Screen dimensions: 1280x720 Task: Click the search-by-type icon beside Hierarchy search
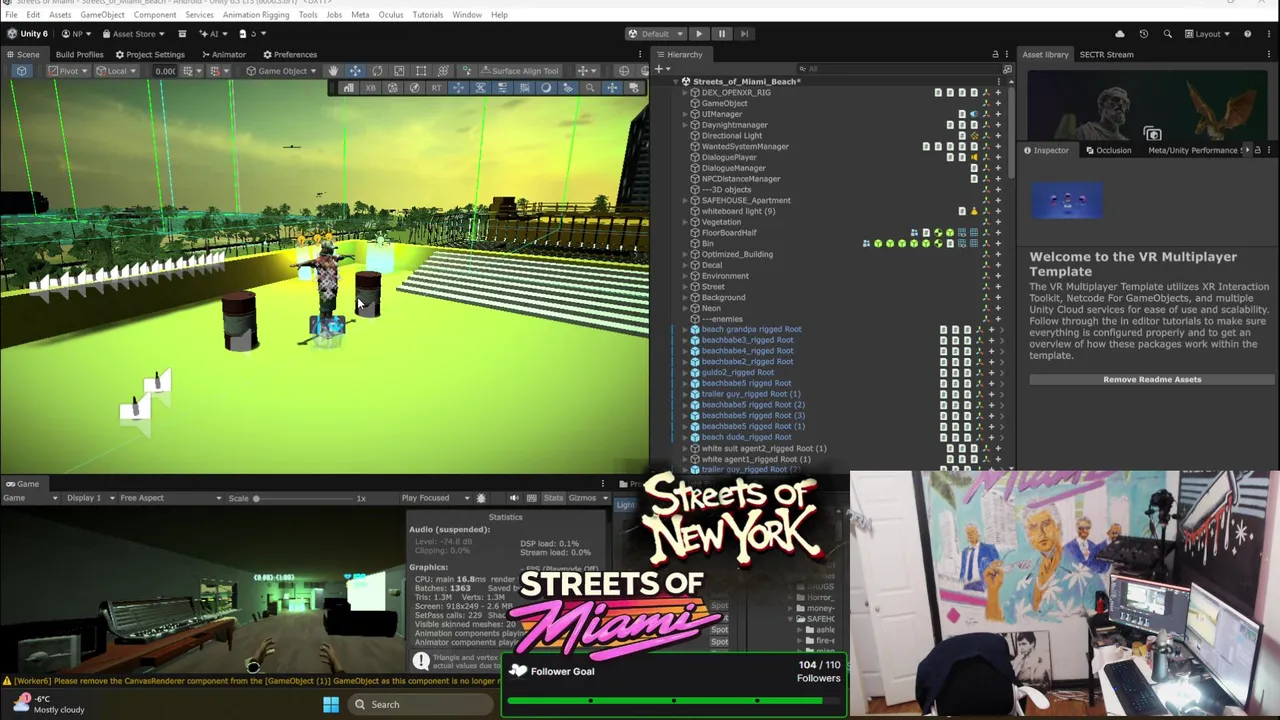(1007, 69)
